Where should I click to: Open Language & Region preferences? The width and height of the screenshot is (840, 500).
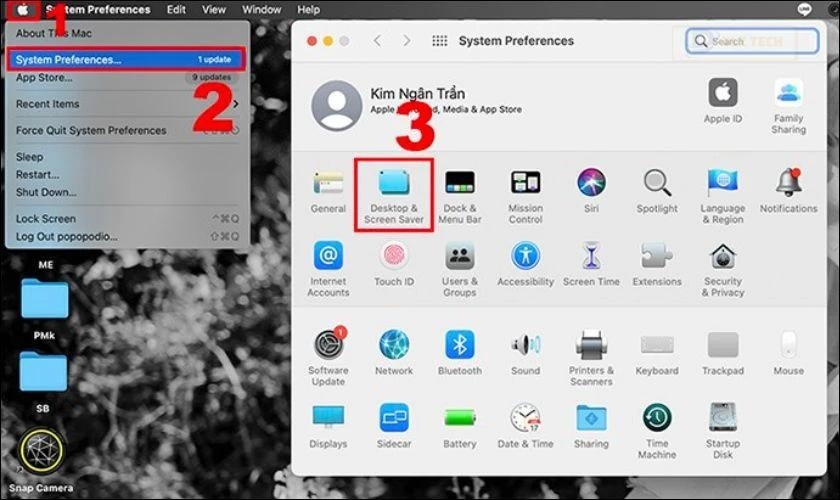point(723,197)
